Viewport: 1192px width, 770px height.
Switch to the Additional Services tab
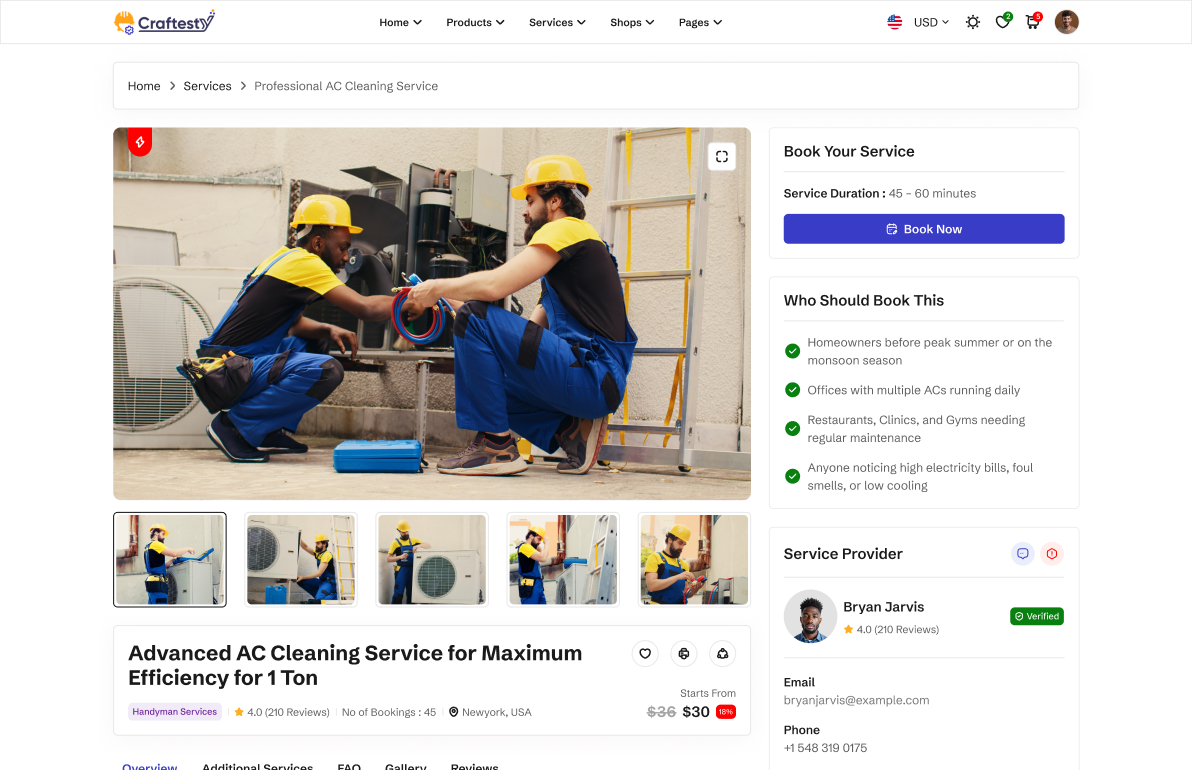258,766
